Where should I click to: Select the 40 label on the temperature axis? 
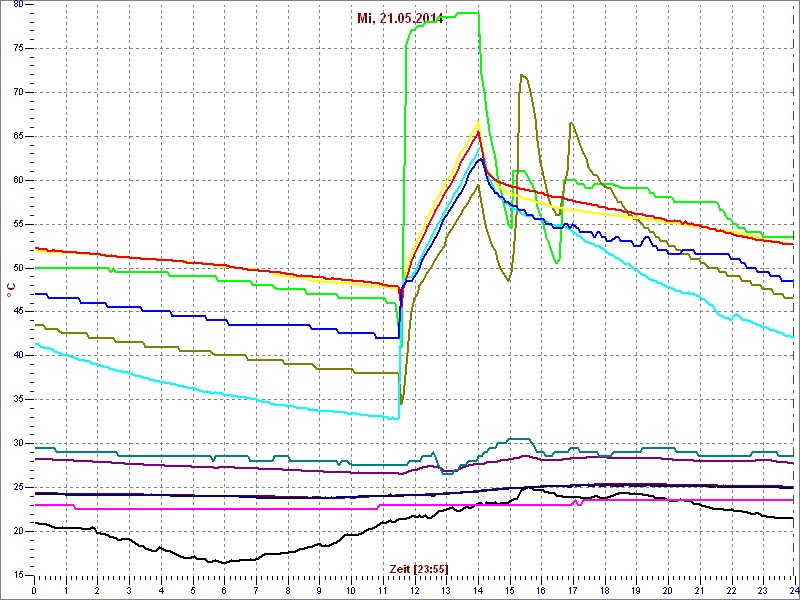click(18, 356)
